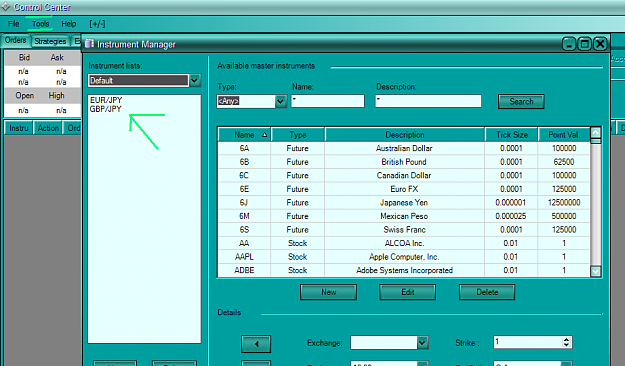This screenshot has width=625, height=366.
Task: Select the AAPL Apple Computer row
Action: tap(404, 257)
